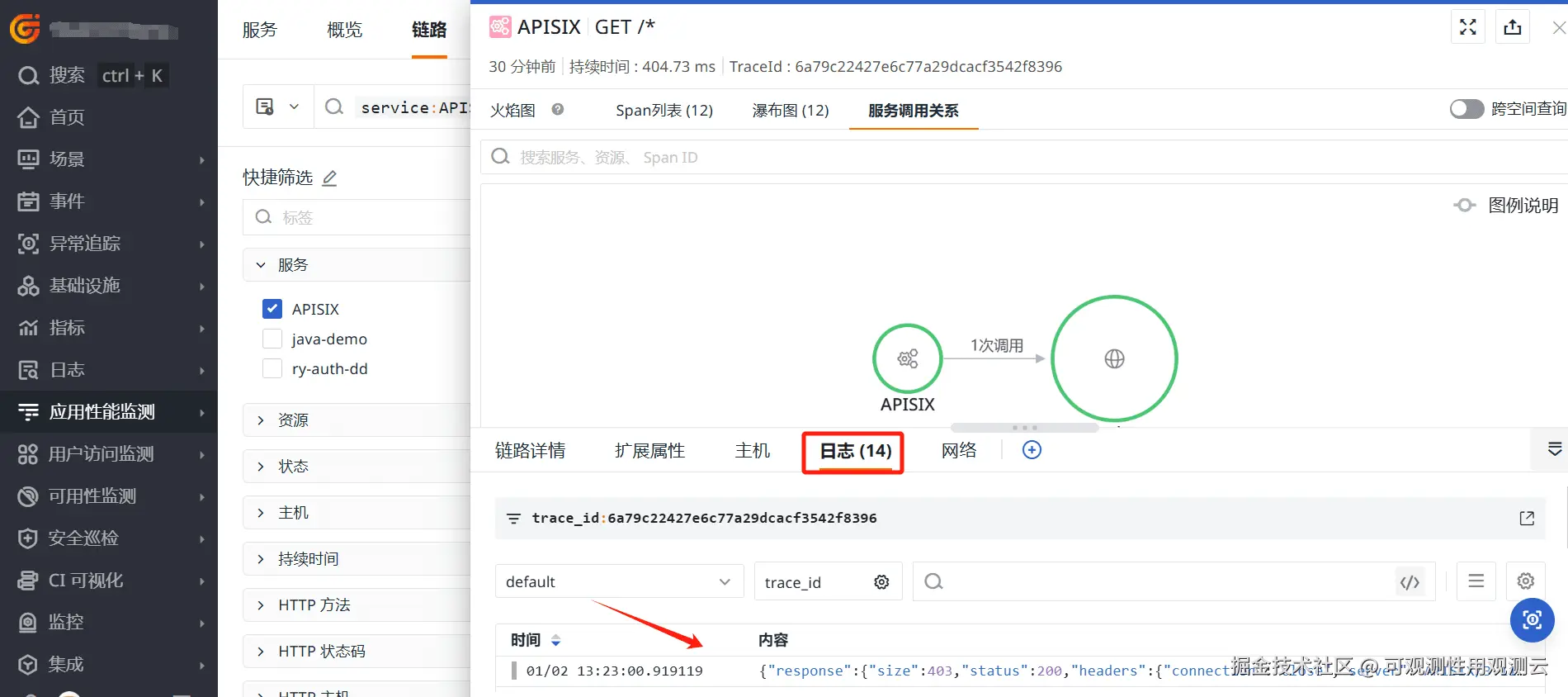
Task: Edit 快捷筛选 with the pencil icon
Action: [329, 178]
